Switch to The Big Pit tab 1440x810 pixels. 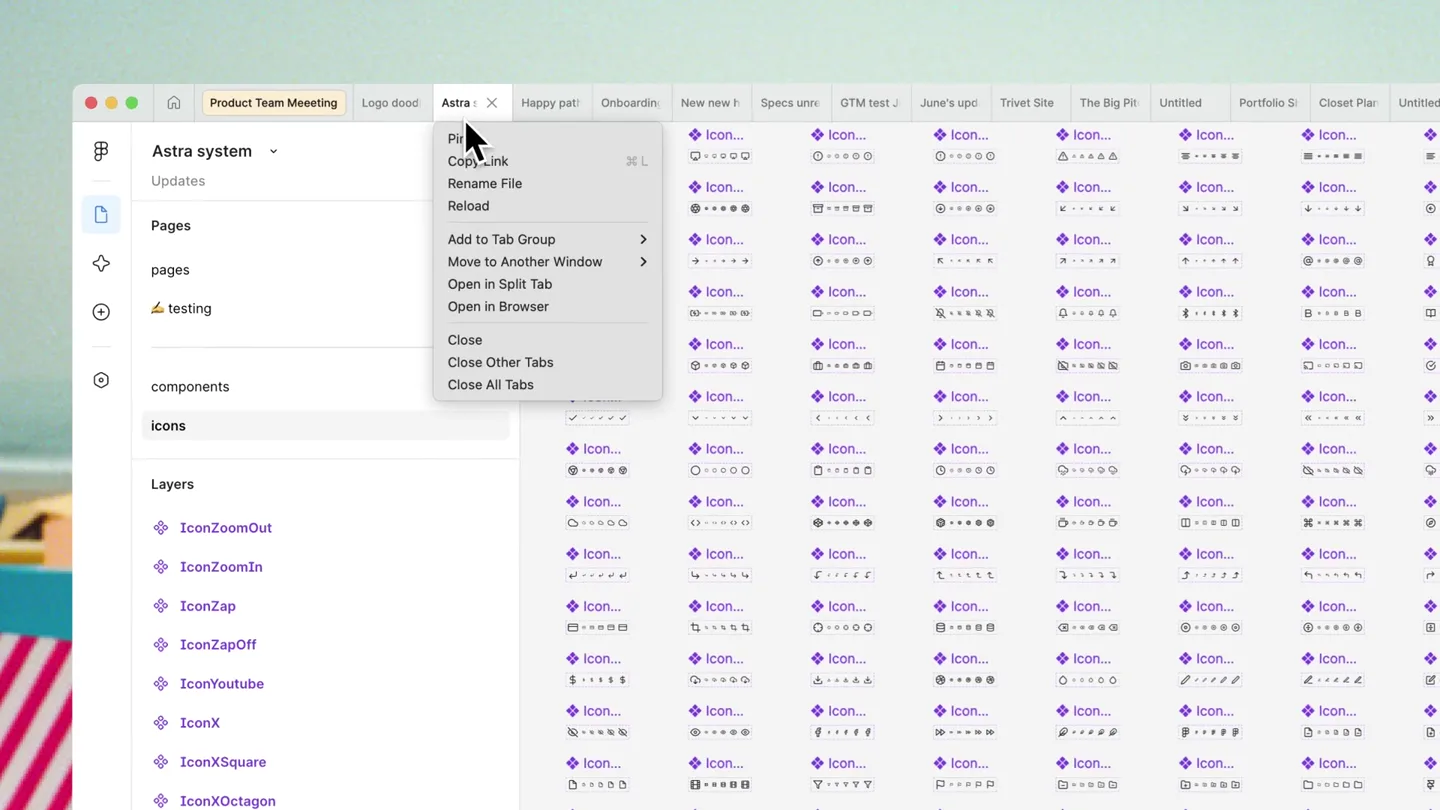[1108, 103]
